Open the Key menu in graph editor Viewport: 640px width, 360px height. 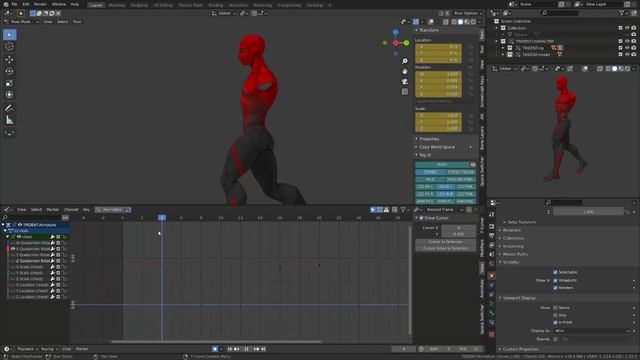click(86, 210)
